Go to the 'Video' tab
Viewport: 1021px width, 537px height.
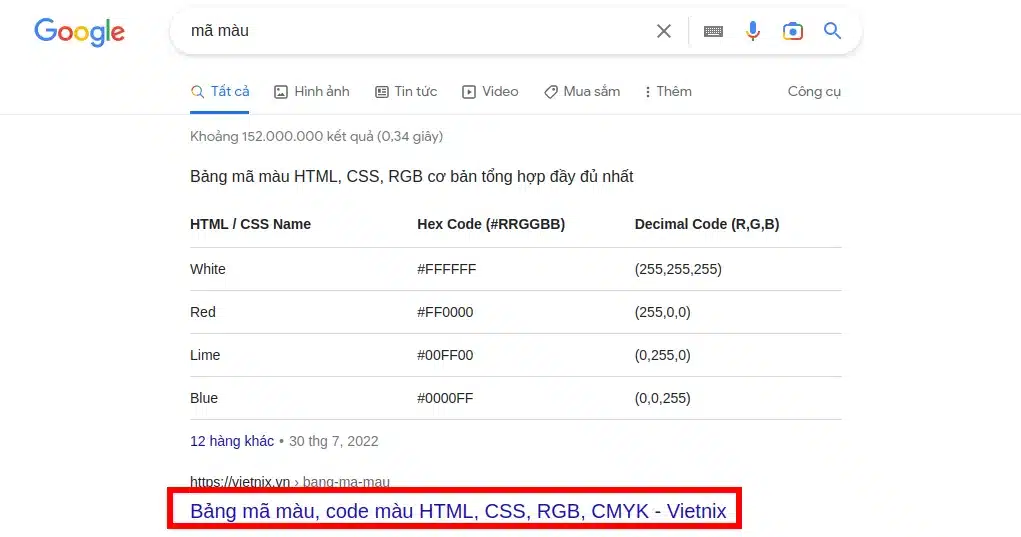click(490, 92)
